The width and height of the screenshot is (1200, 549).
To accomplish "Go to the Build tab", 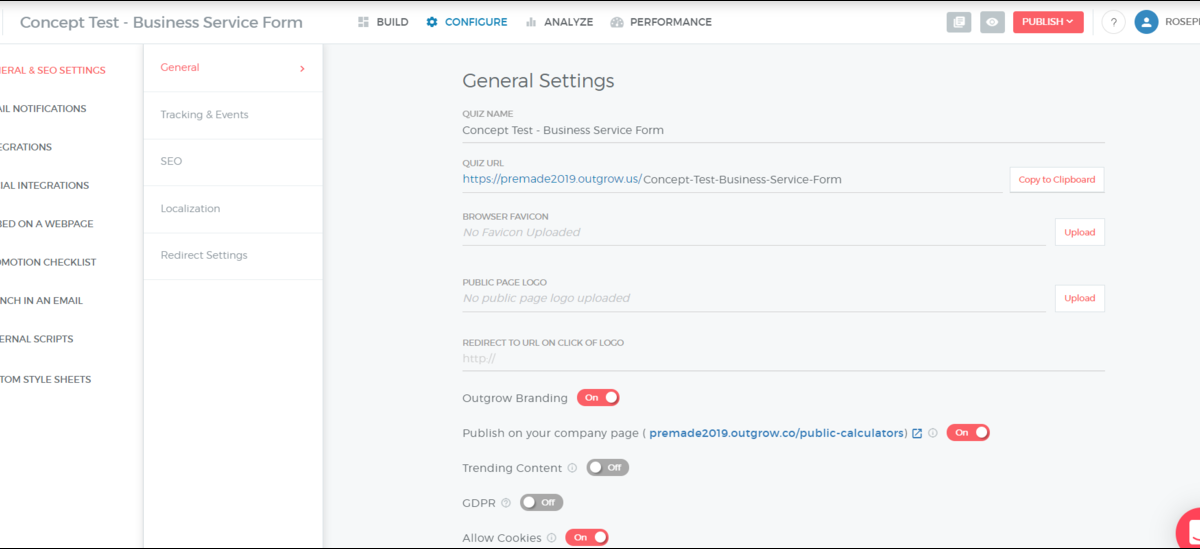I will click(x=383, y=22).
